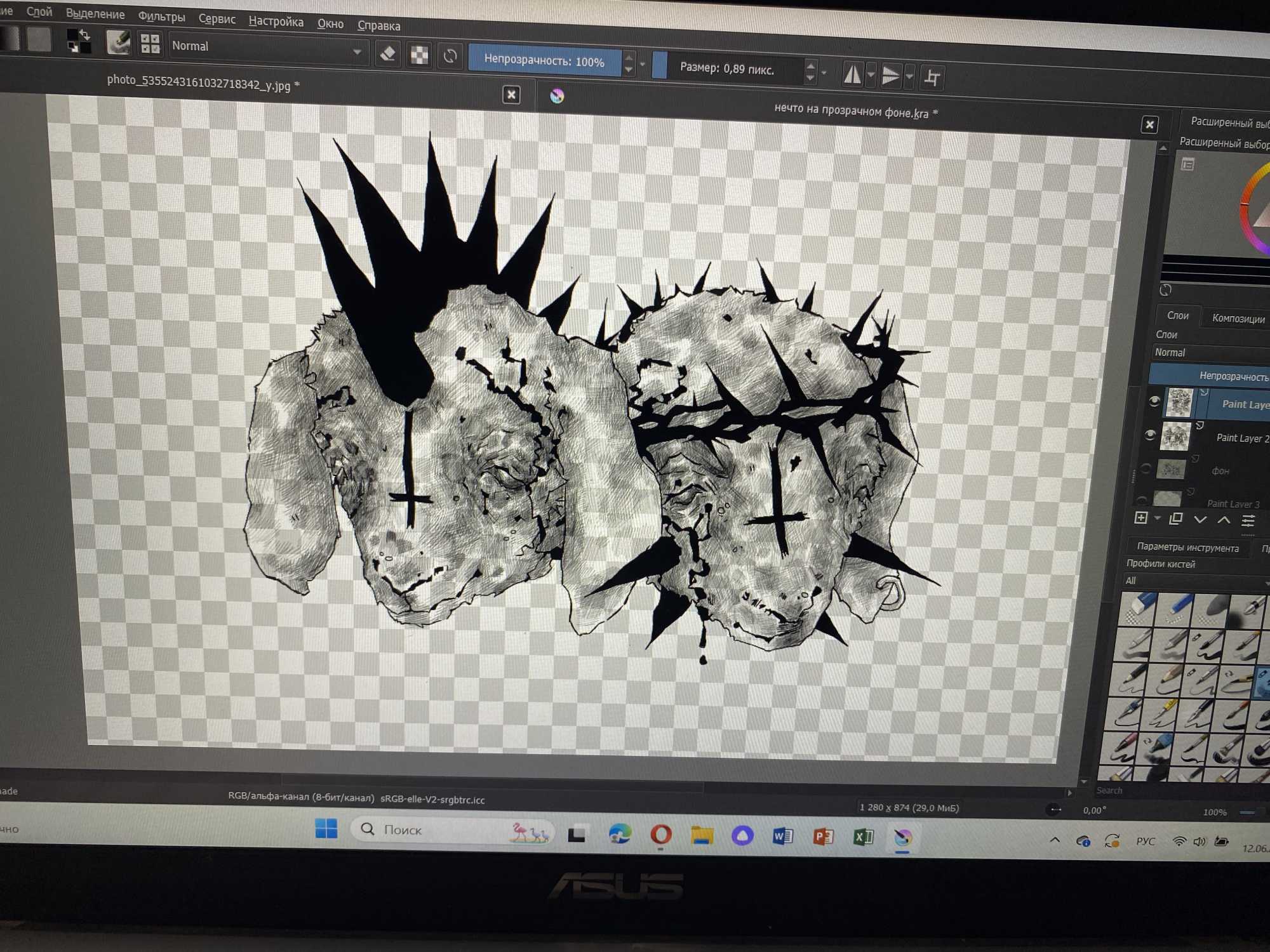Screen dimensions: 1270x952
Task: Adjust the Размер 0,89 пикс. slider
Action: click(727, 69)
